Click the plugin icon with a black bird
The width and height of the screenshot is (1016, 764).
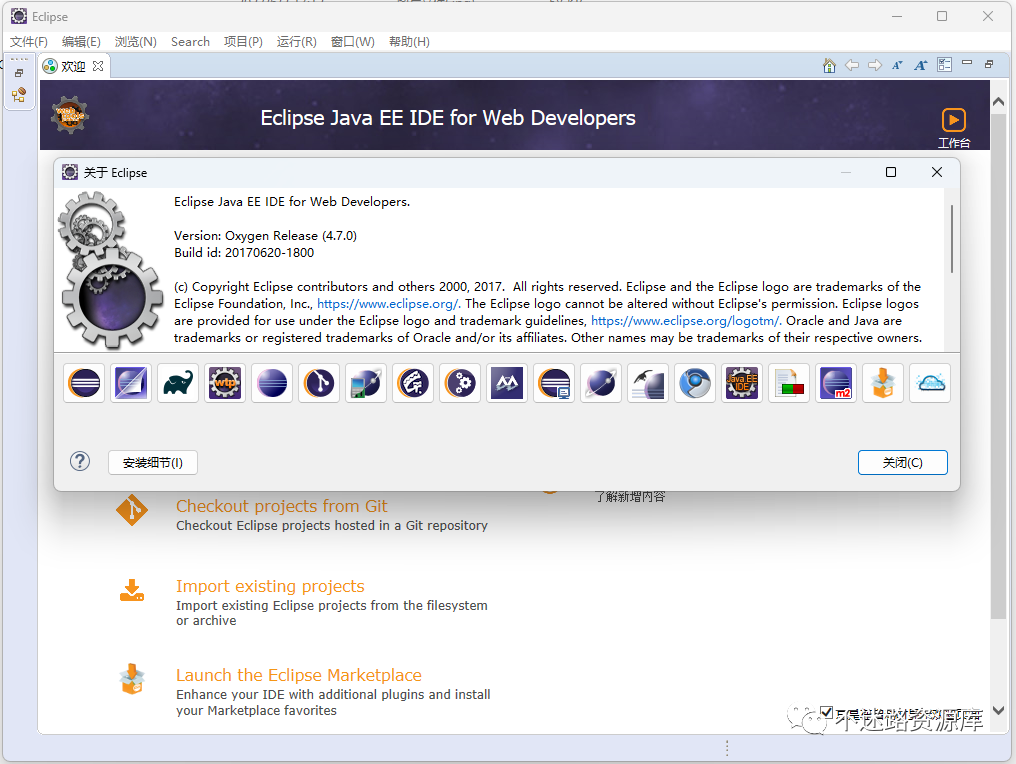tap(648, 383)
